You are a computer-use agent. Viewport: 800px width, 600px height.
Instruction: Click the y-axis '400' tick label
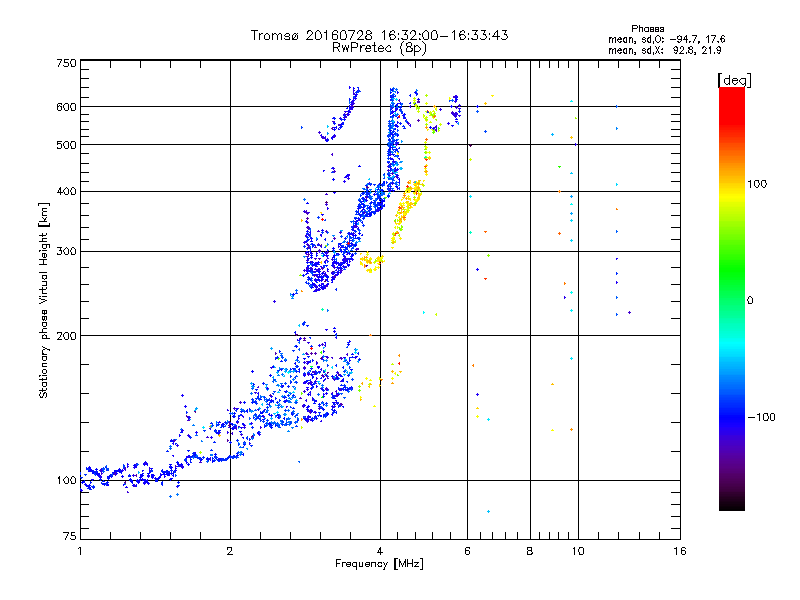coord(67,191)
